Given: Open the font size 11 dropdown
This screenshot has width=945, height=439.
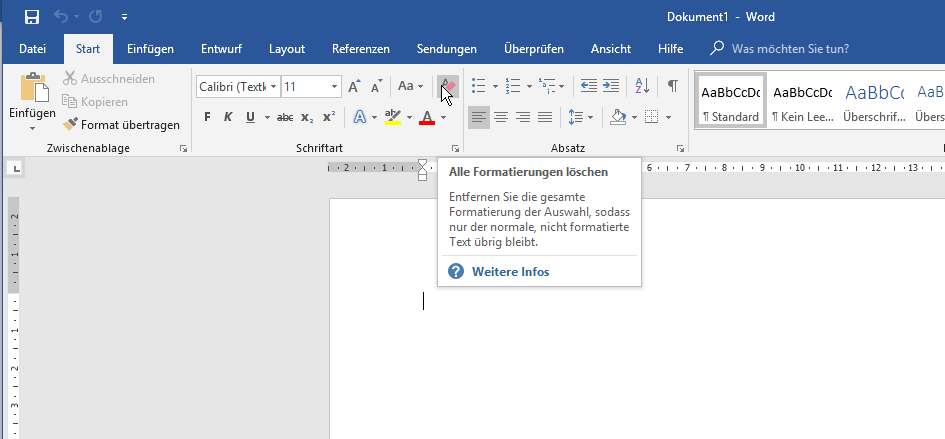Looking at the screenshot, I should coord(334,87).
